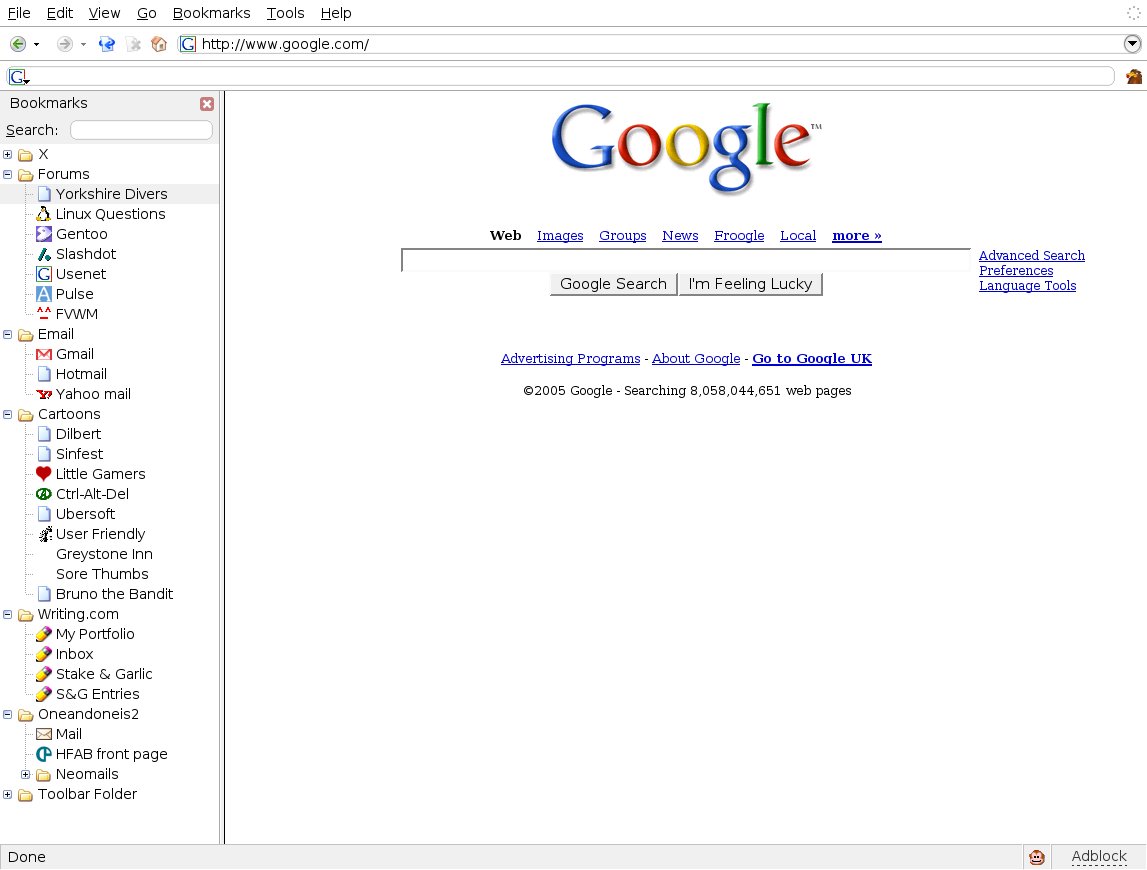Open the Forward button history dropdown arrow
Viewport: 1147px width, 870px height.
pos(83,45)
